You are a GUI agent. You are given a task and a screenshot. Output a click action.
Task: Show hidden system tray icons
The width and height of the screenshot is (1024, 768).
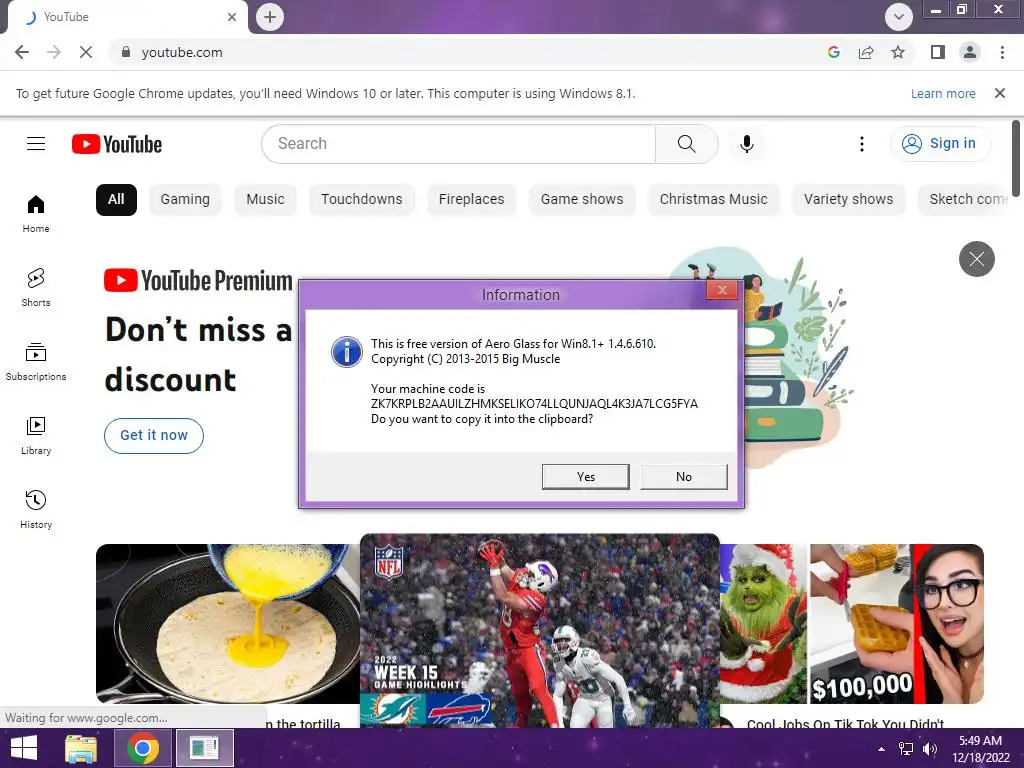pyautogui.click(x=881, y=749)
